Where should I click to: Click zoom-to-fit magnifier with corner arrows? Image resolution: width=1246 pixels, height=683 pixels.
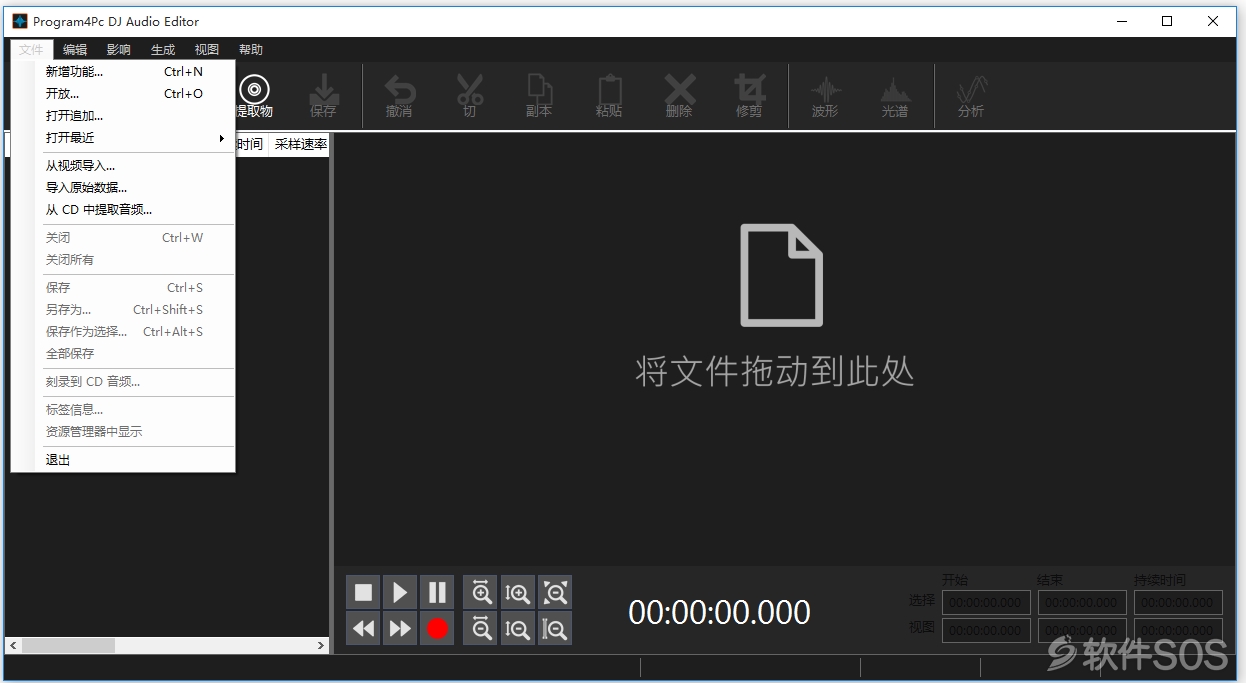click(x=555, y=592)
